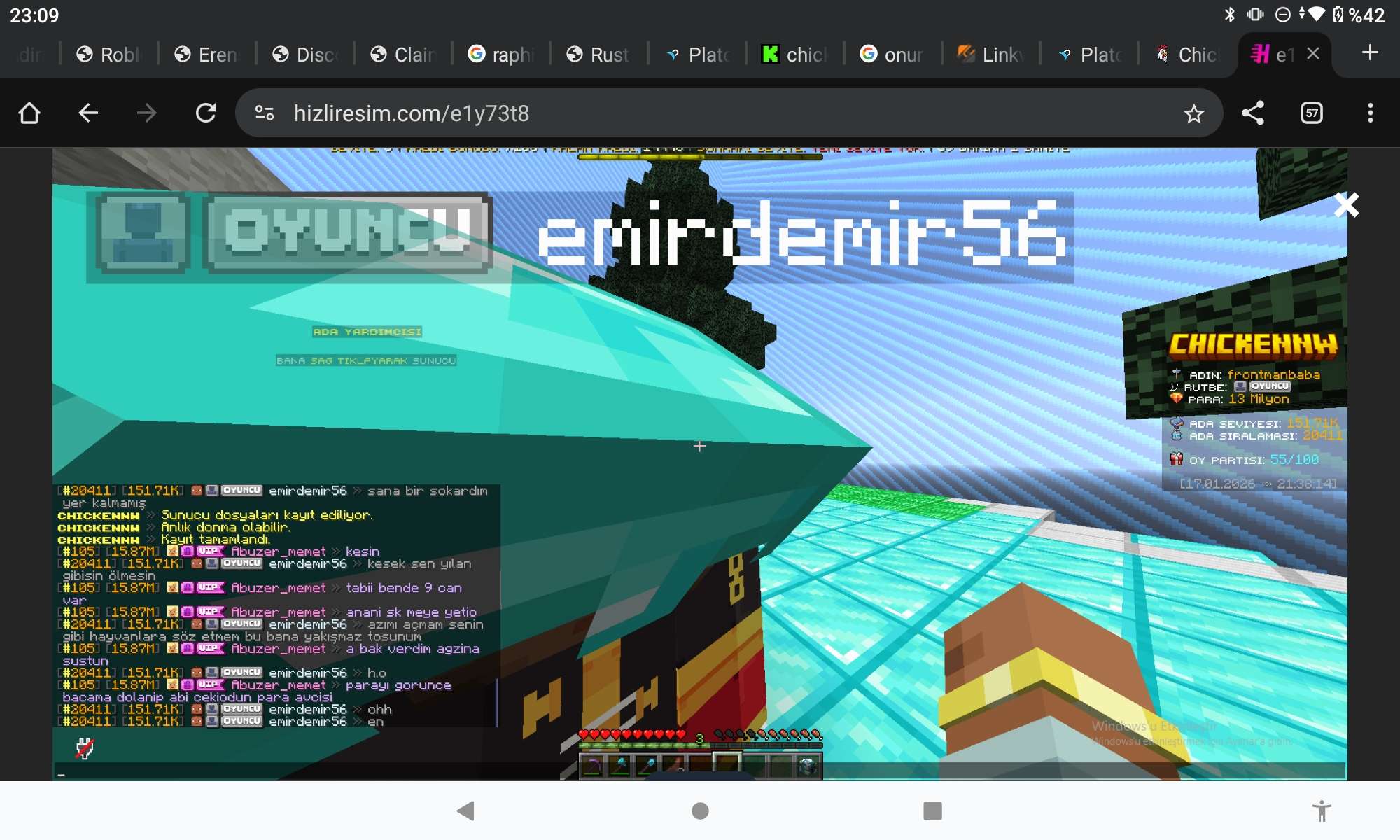Click the red hearts health bar

tap(632, 734)
